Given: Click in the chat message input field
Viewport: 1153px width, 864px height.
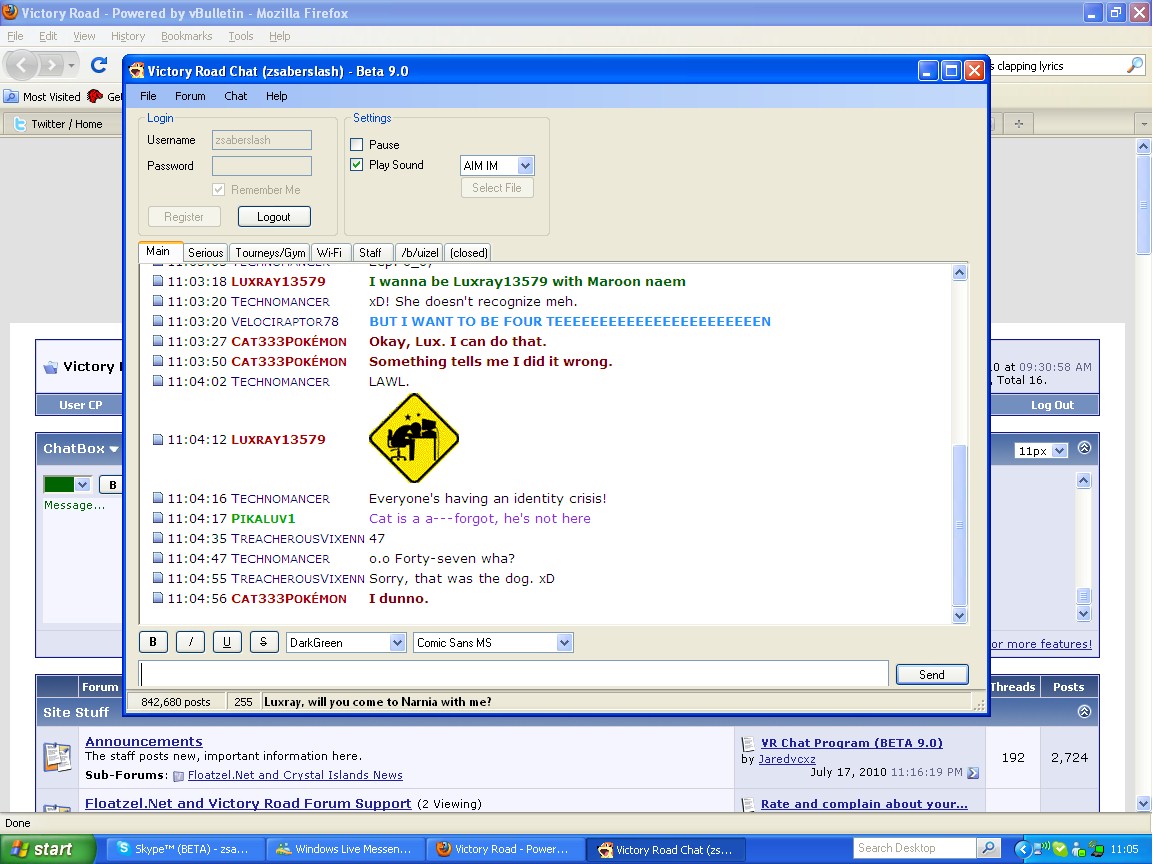Looking at the screenshot, I should [512, 674].
